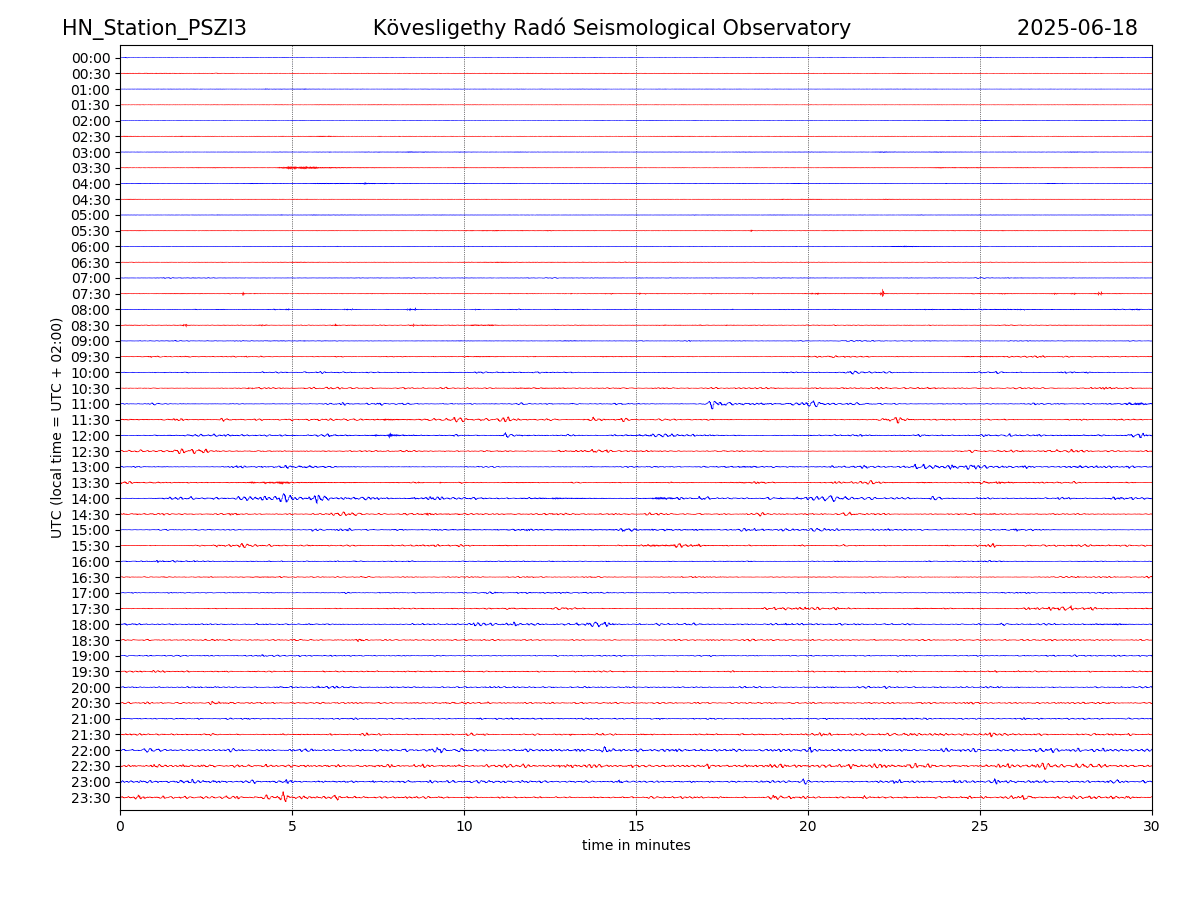Click the 18:00 row label
This screenshot has height=900, width=1200.
pyautogui.click(x=90, y=625)
